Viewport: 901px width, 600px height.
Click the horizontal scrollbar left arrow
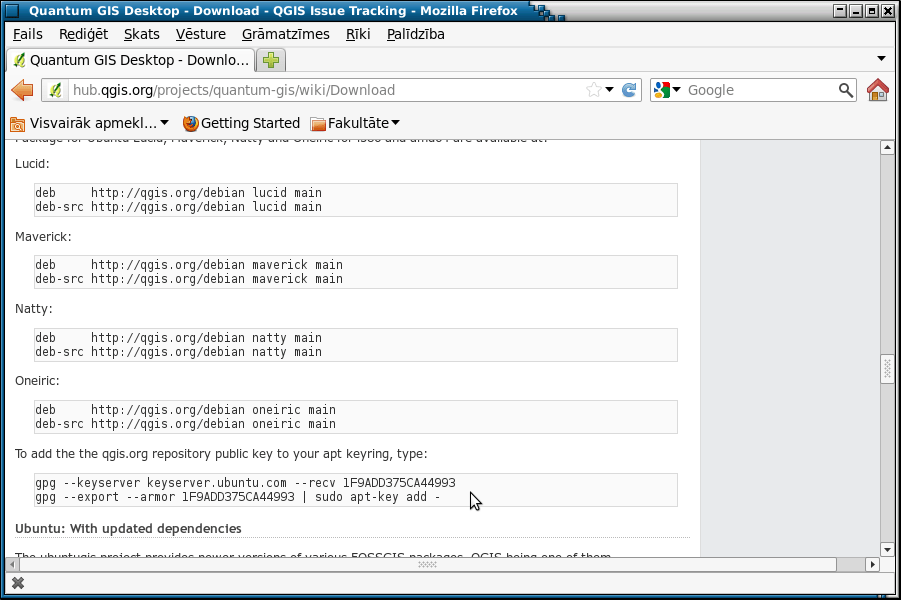click(x=12, y=564)
